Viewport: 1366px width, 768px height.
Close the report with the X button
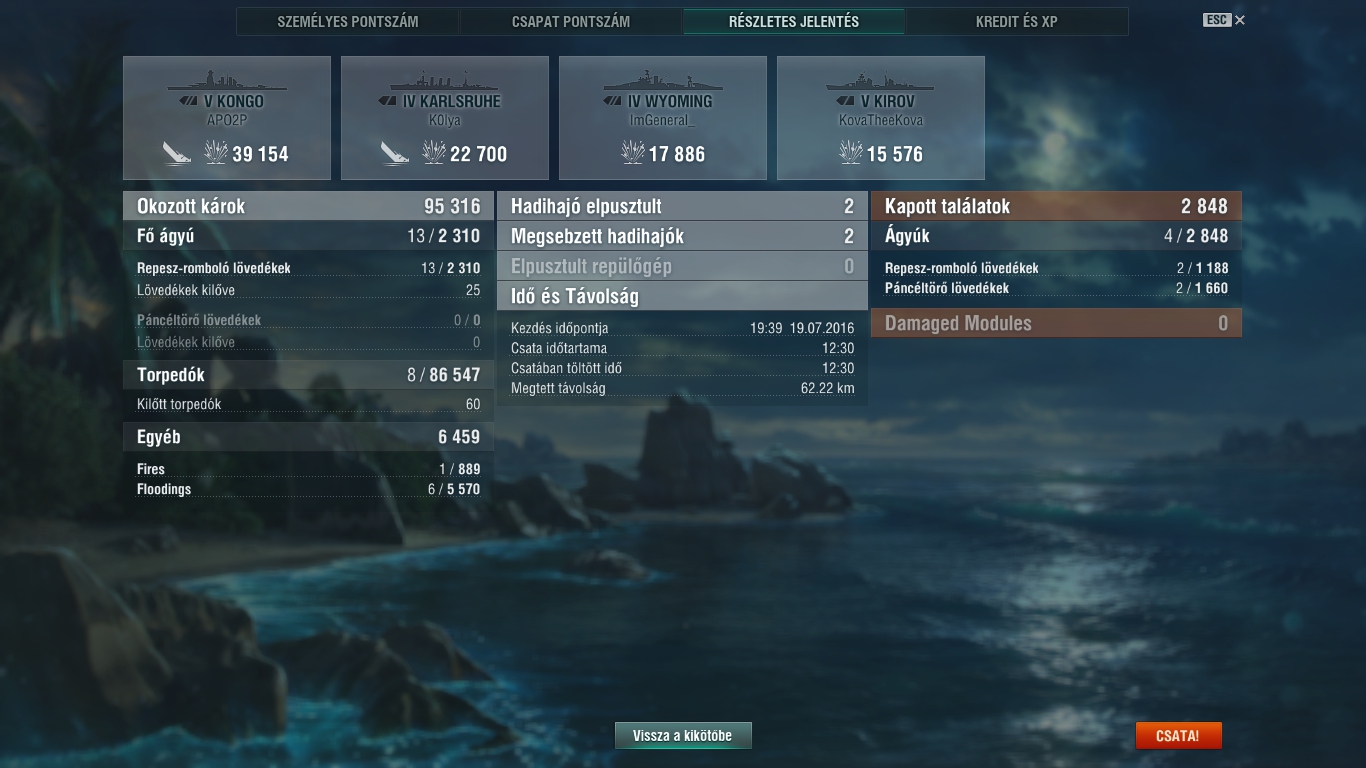[x=1240, y=20]
